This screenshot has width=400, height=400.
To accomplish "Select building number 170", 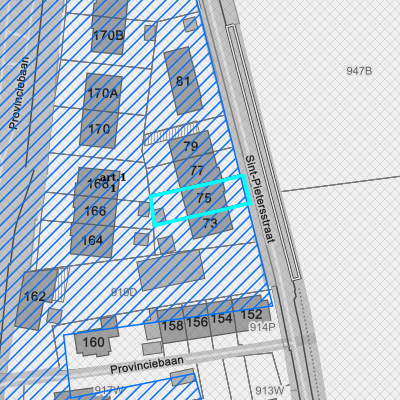I will [99, 129].
